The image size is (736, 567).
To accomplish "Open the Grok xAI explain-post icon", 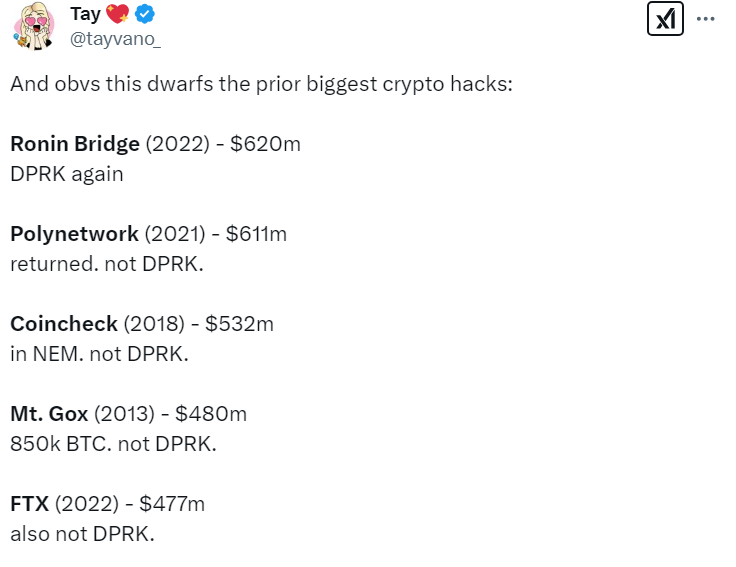I will pyautogui.click(x=665, y=19).
